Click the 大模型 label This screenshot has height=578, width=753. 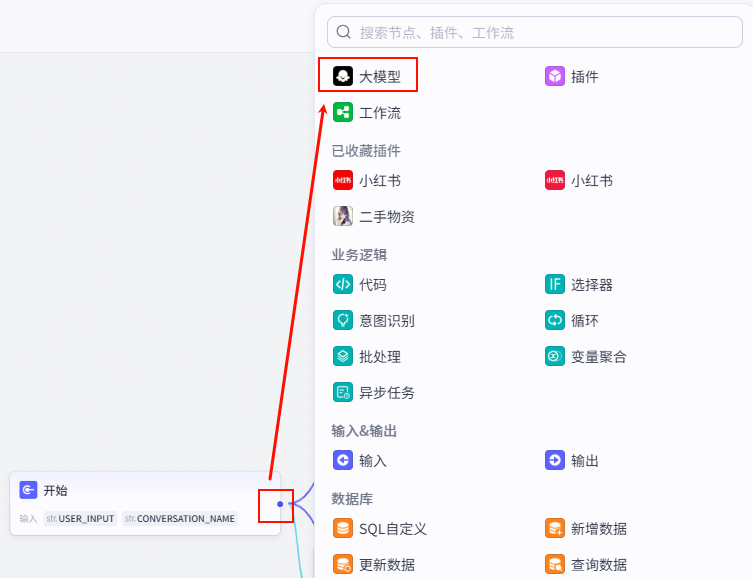380,77
